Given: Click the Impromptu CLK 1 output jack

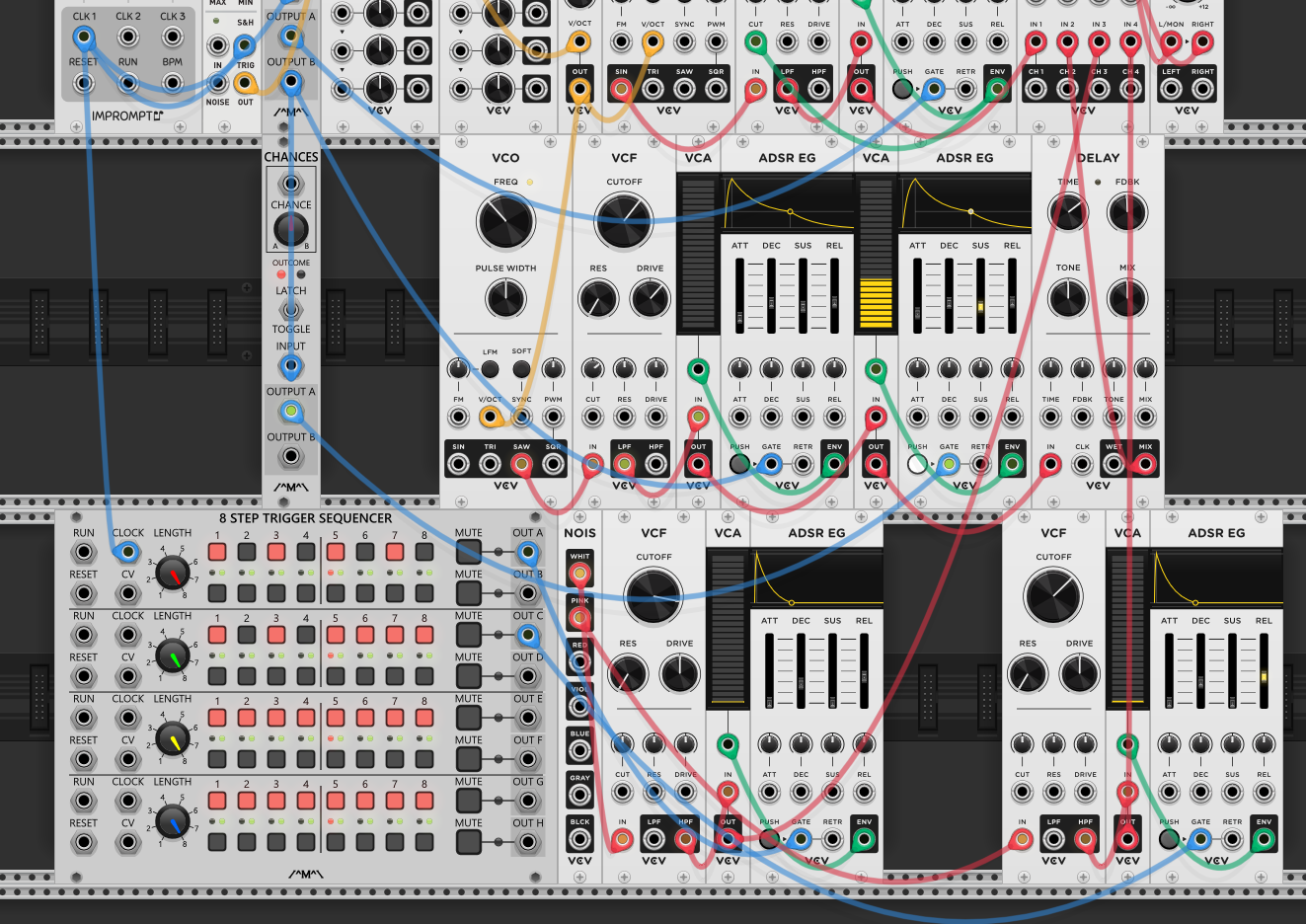Looking at the screenshot, I should click(84, 38).
